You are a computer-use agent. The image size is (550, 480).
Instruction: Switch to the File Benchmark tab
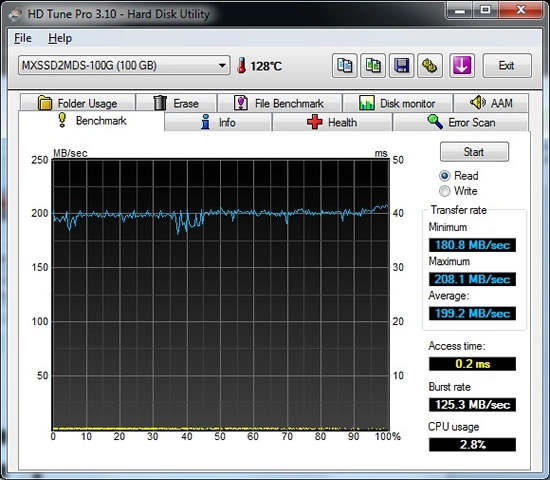pos(279,103)
